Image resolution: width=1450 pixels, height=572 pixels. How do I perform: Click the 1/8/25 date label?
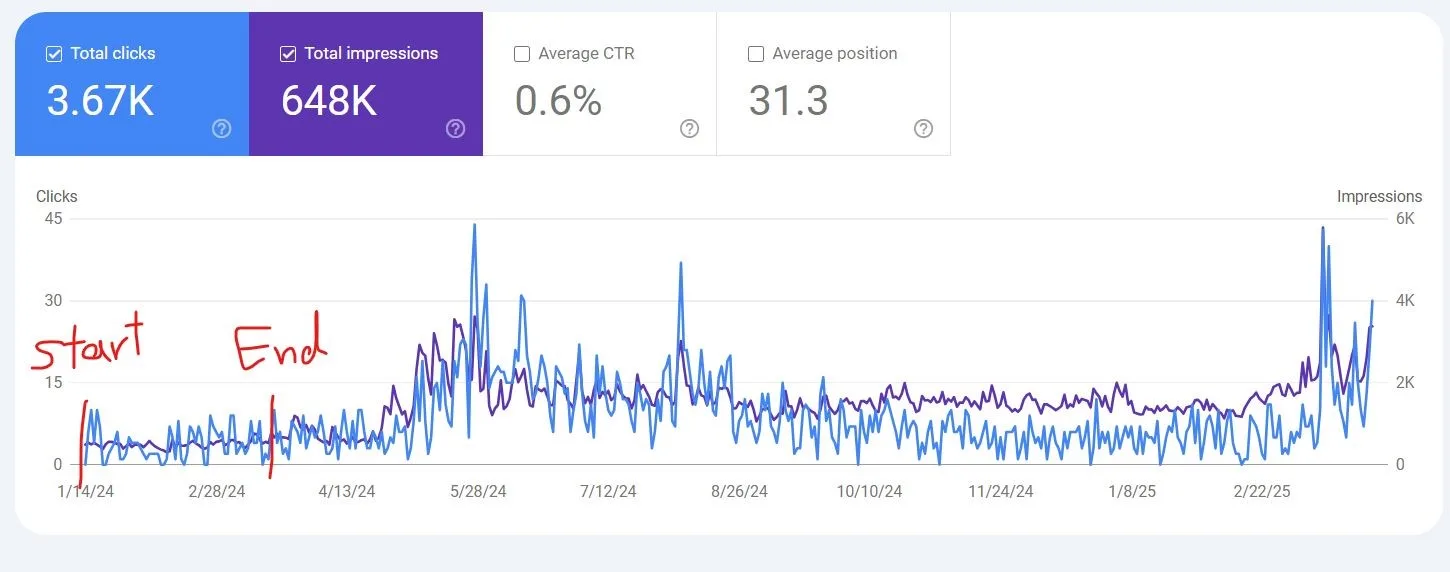1130,491
